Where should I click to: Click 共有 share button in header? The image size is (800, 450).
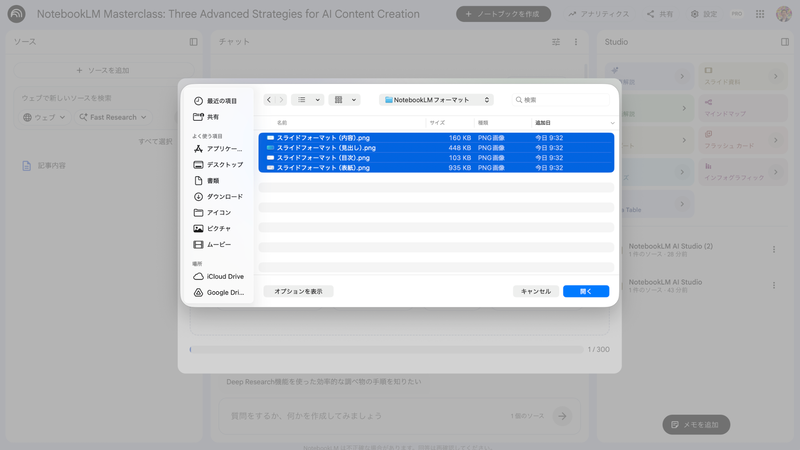click(660, 14)
